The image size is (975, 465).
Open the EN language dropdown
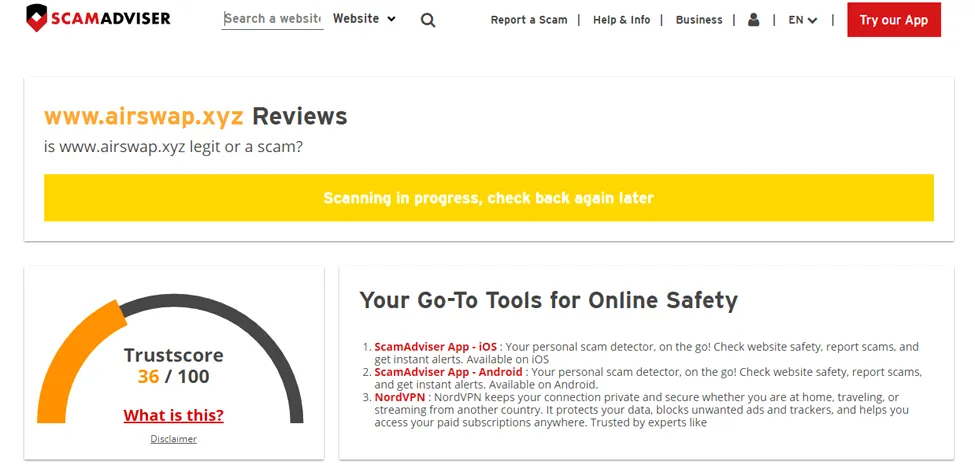tap(802, 20)
